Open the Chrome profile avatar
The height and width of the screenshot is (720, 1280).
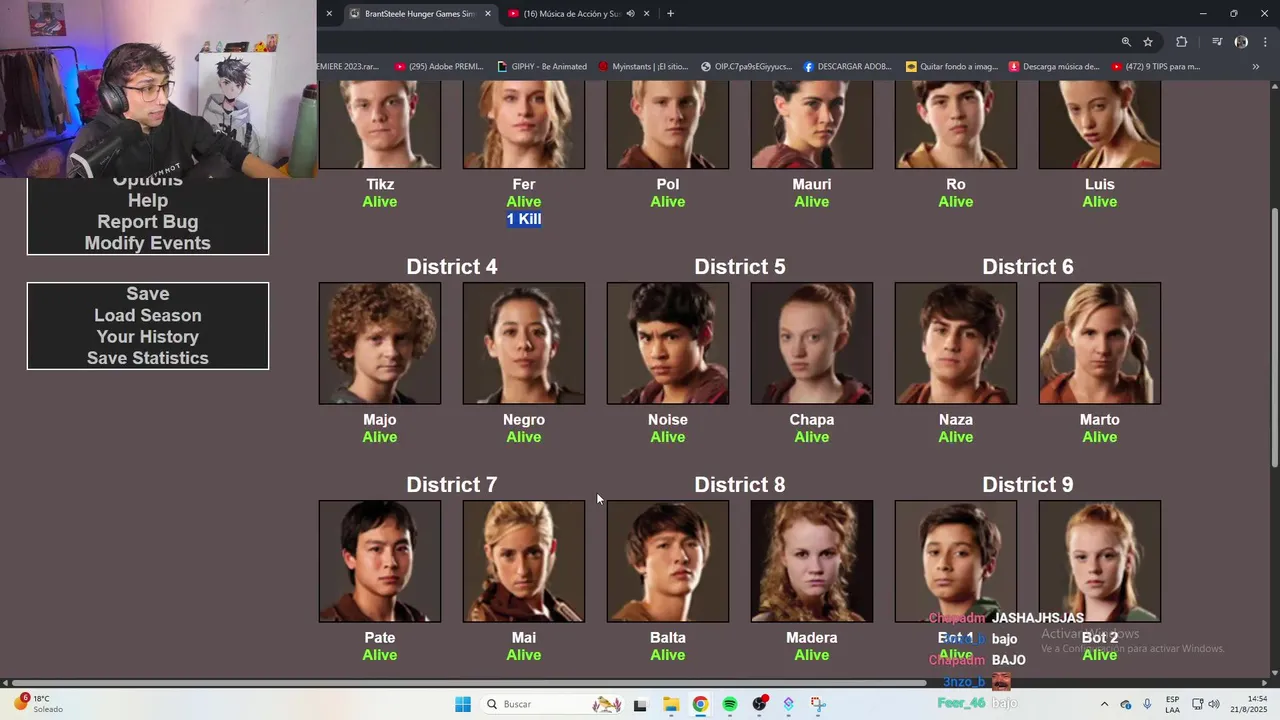point(1241,42)
